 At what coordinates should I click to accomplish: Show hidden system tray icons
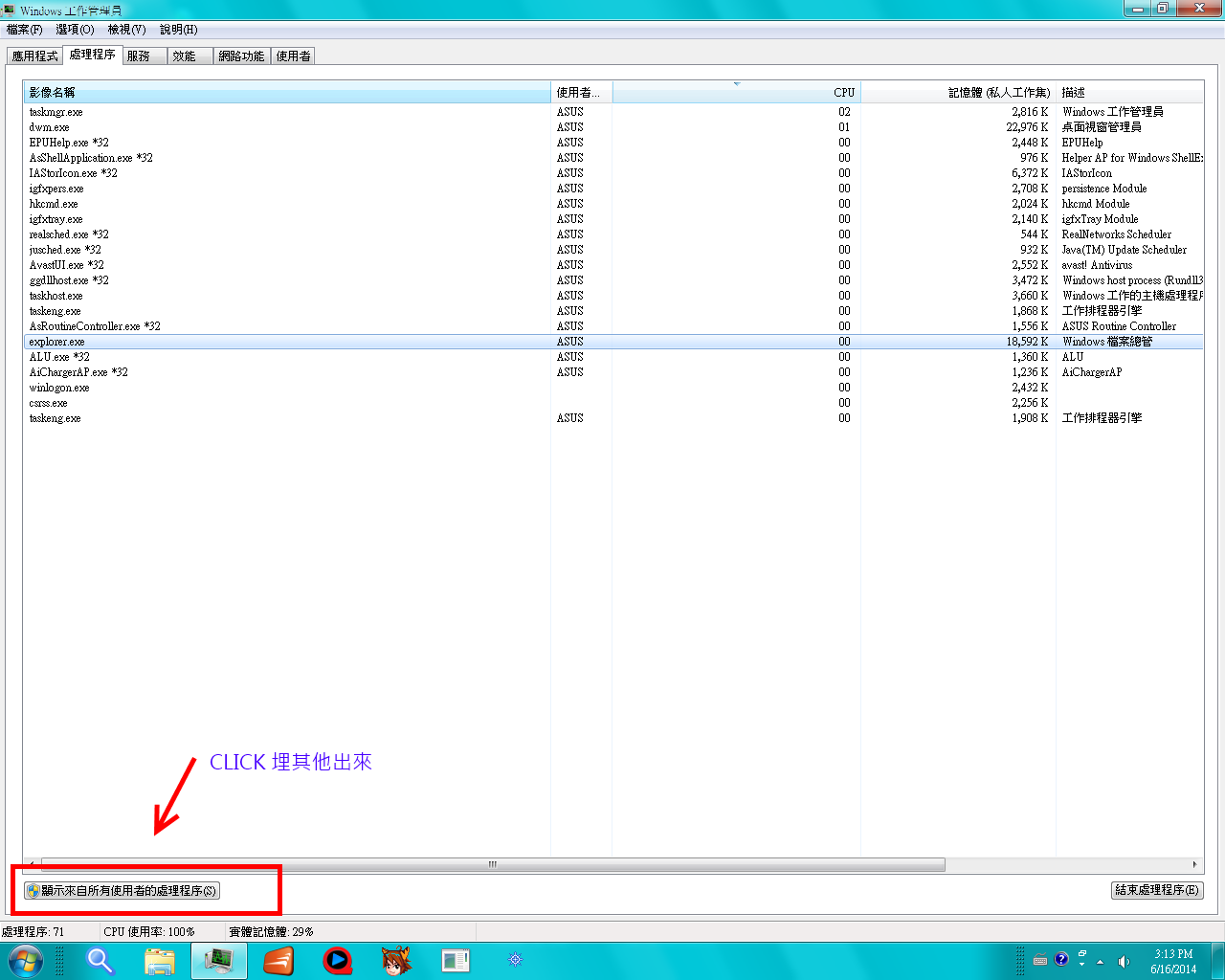(1100, 962)
